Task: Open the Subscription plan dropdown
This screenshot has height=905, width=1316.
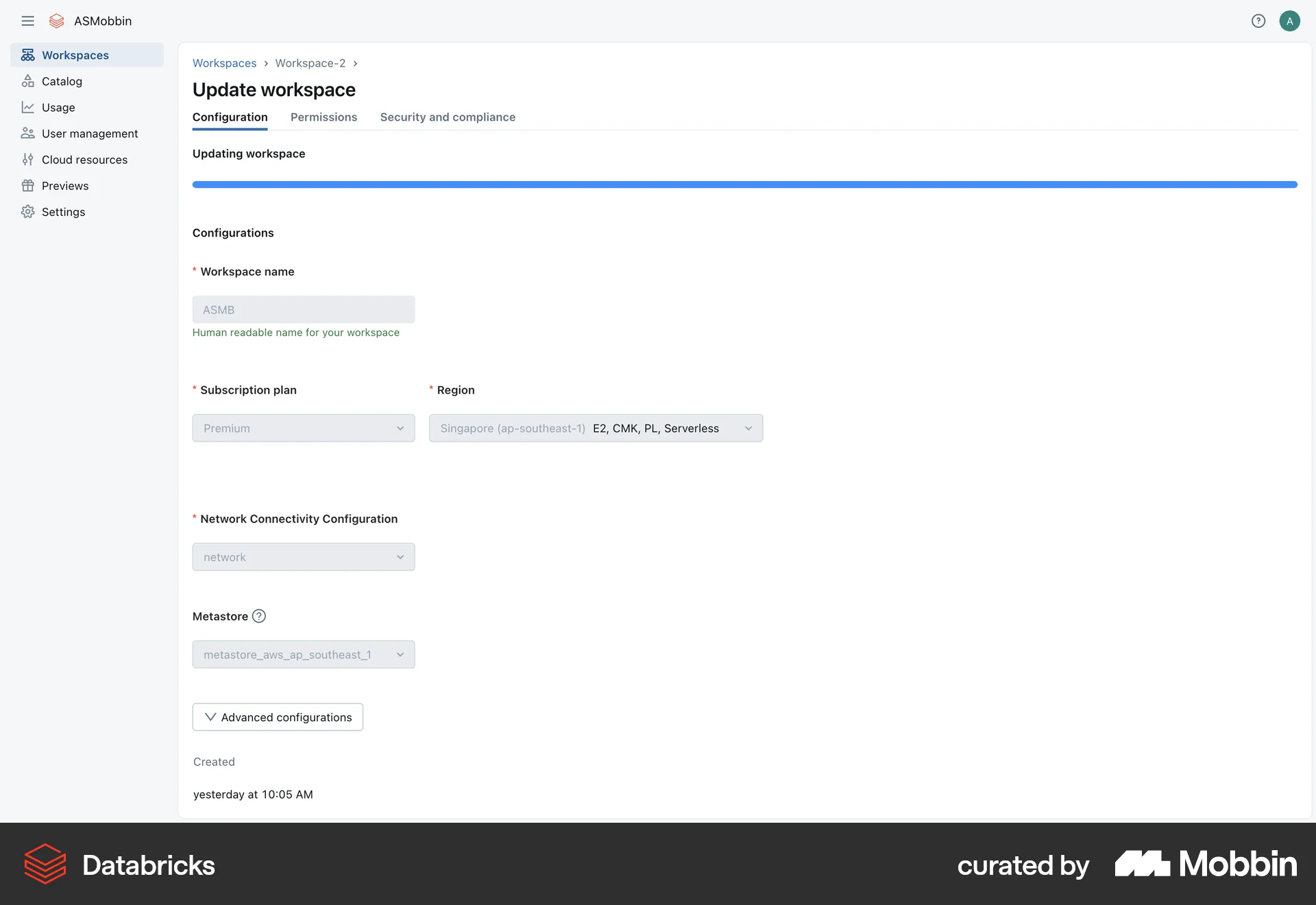Action: [x=304, y=428]
